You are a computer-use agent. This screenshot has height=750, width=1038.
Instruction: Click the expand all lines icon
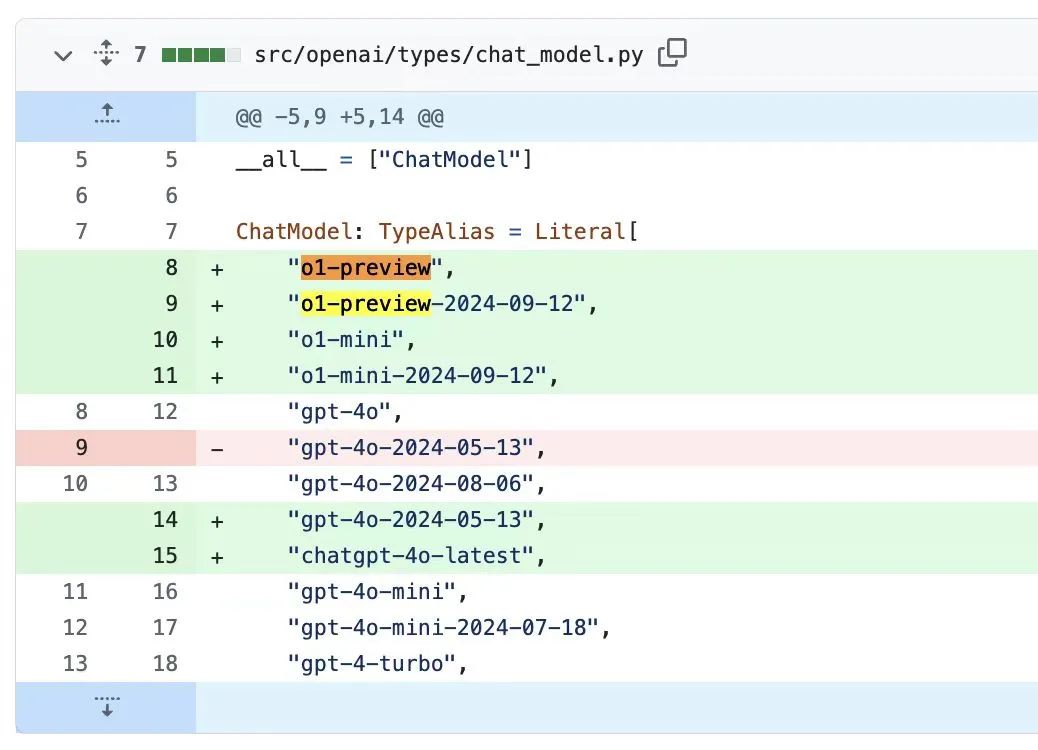tap(106, 54)
